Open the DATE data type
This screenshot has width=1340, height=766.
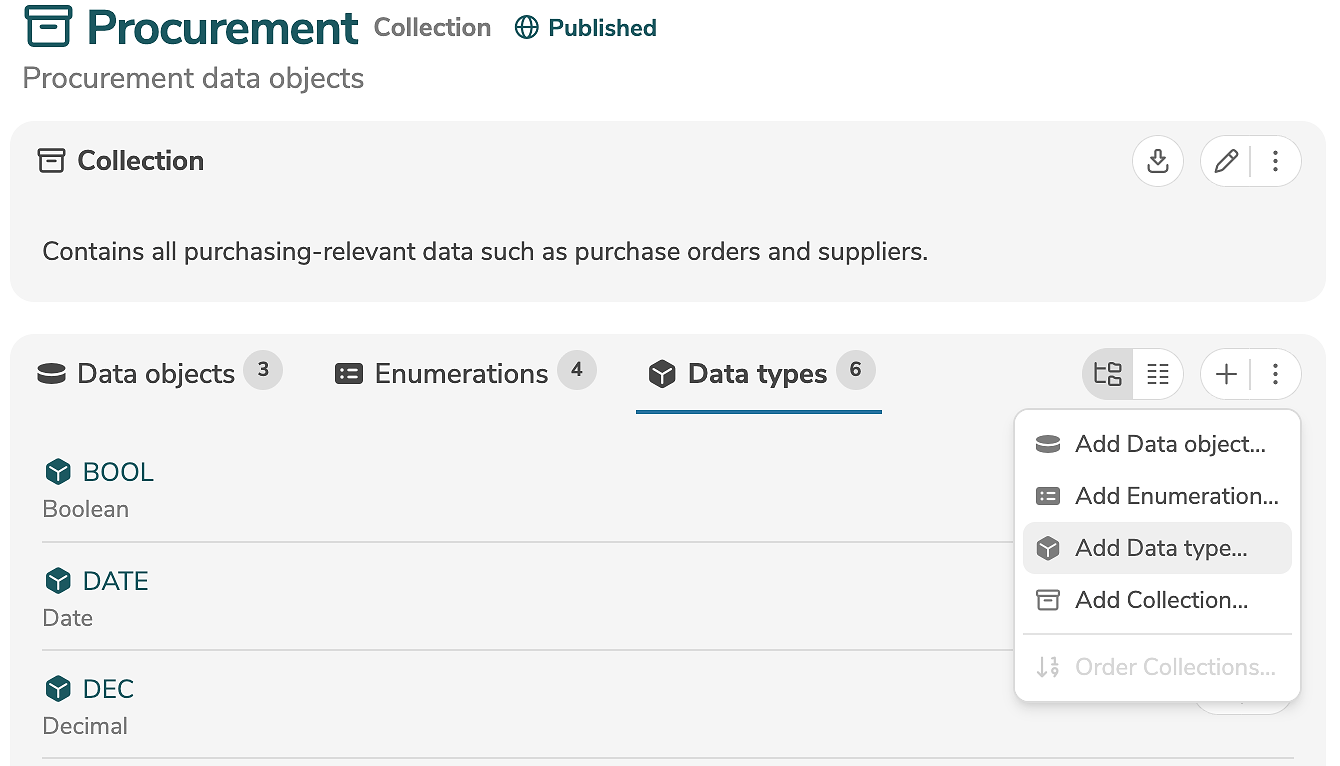[x=115, y=581]
